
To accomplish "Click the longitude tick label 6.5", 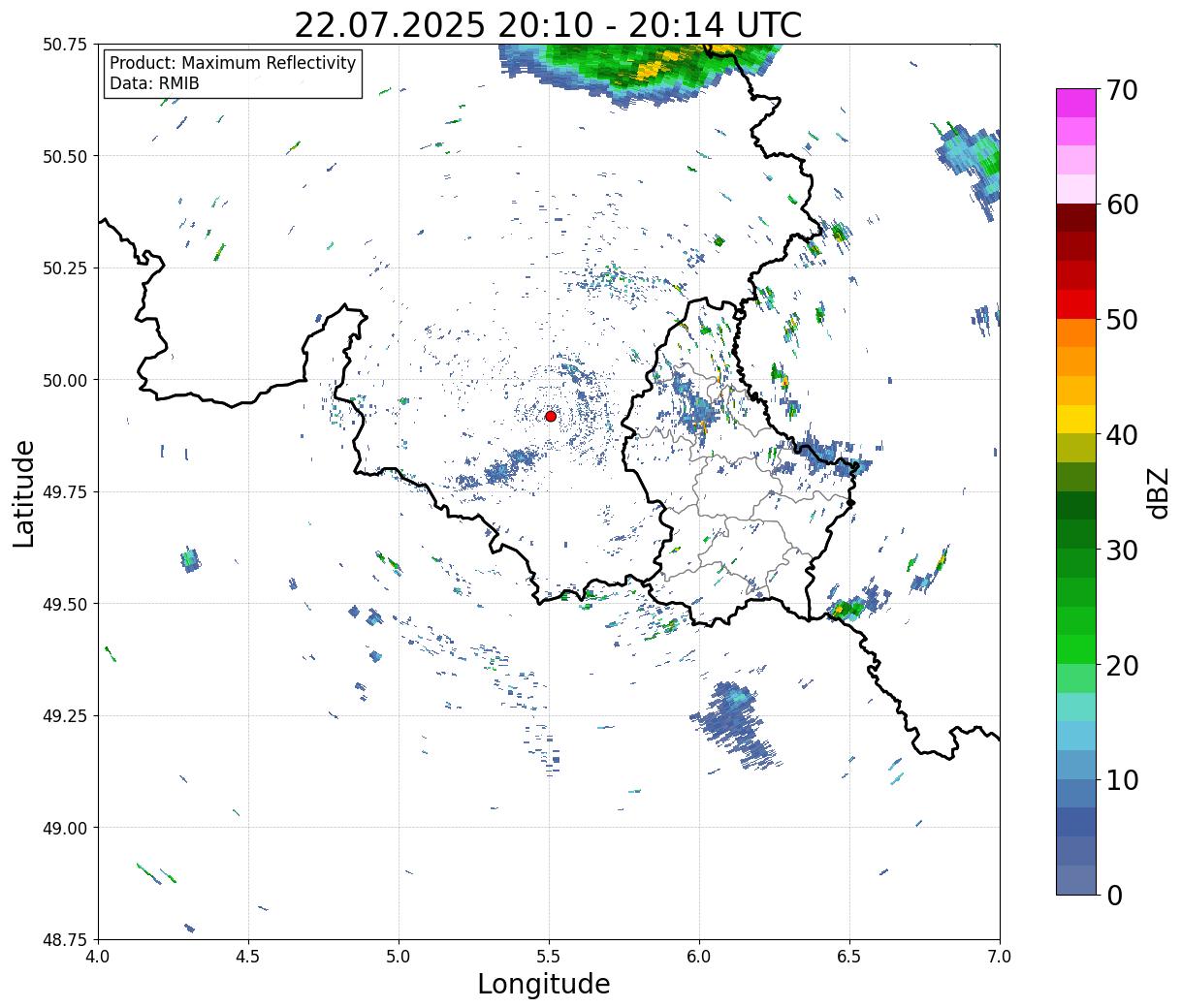I will tap(849, 956).
